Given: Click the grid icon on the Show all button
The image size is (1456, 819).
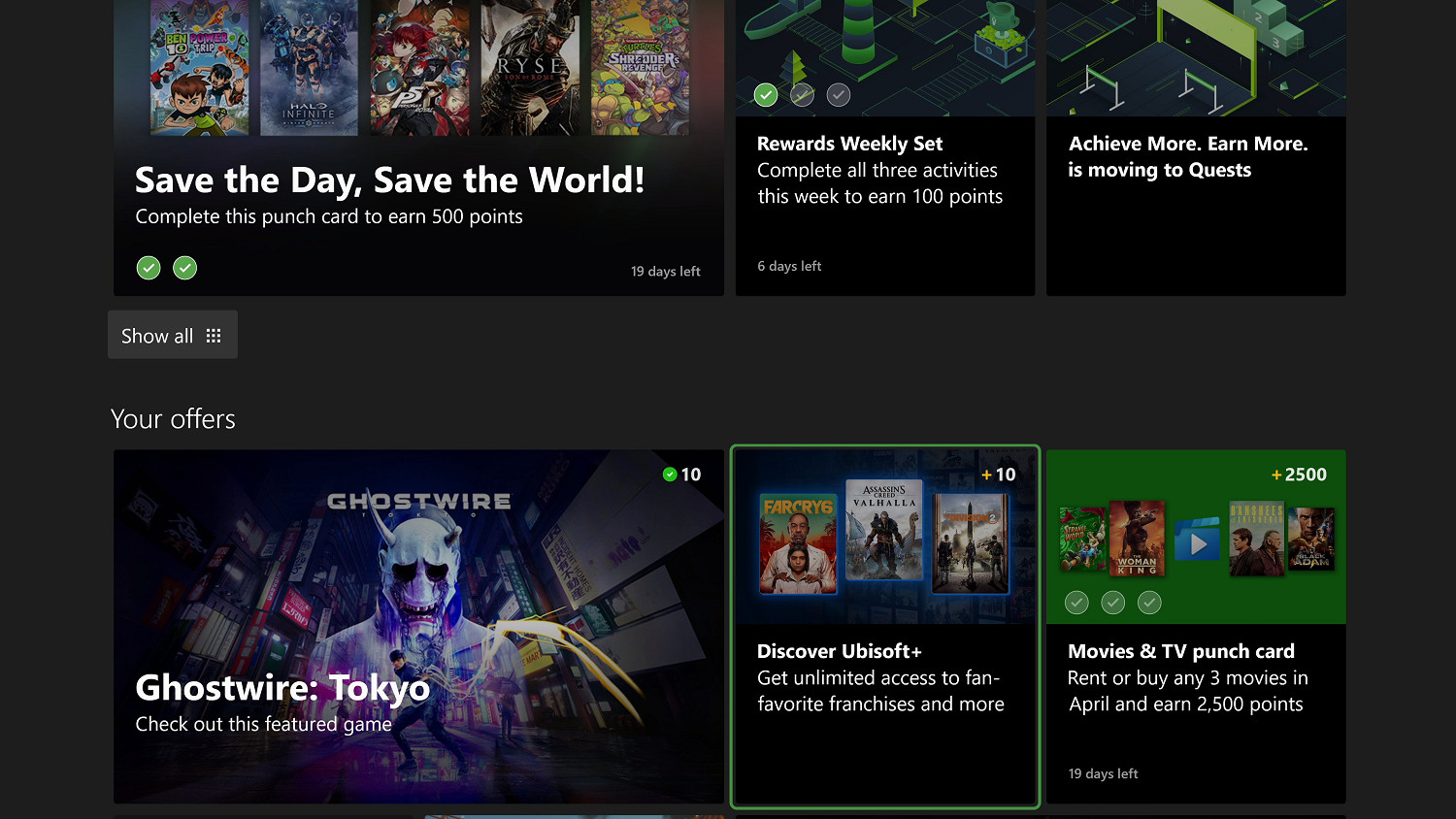Looking at the screenshot, I should point(214,335).
